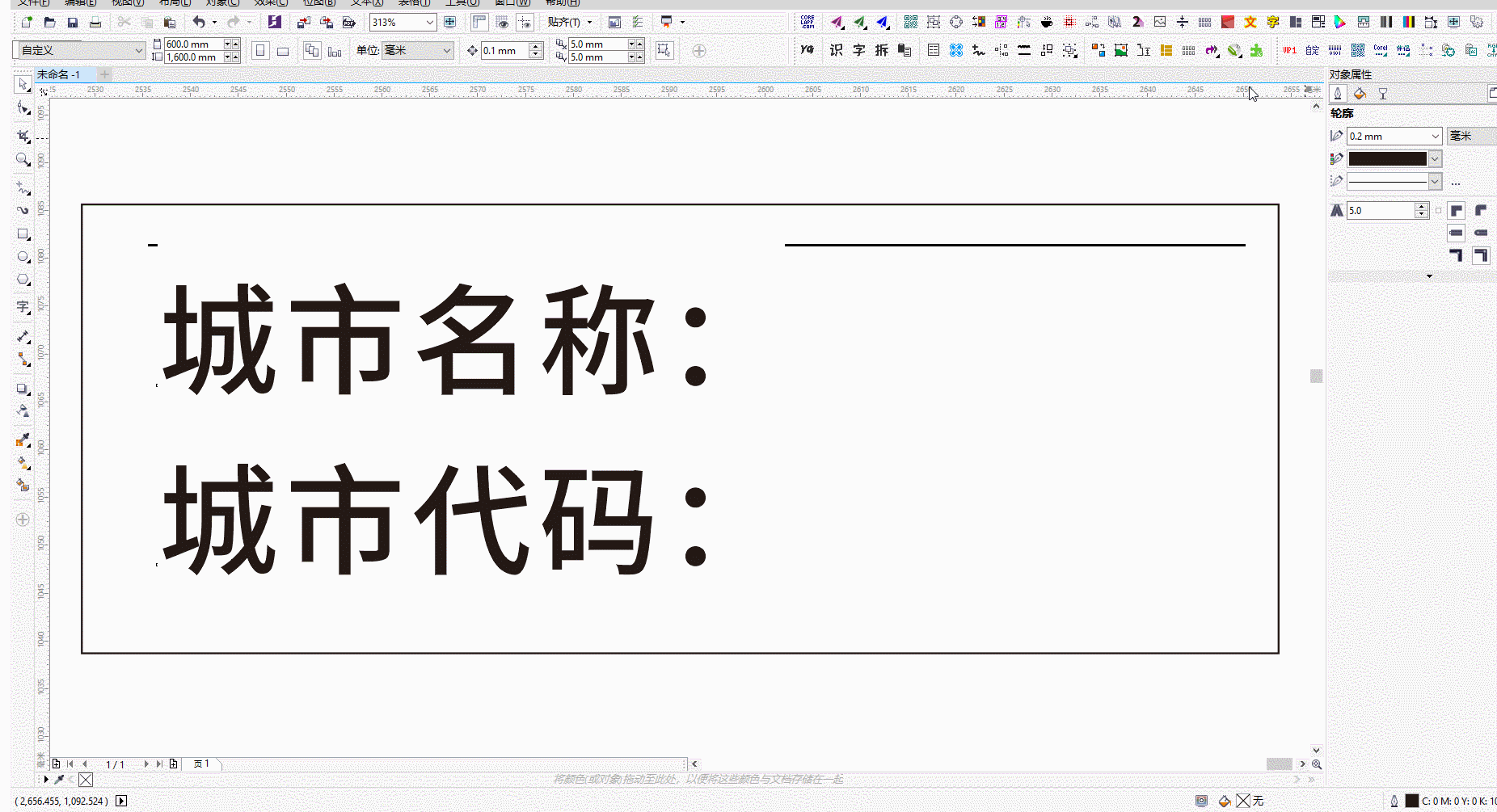Open the zoom level 313% dropdown
Viewport: 1497px width, 812px height.
430,23
